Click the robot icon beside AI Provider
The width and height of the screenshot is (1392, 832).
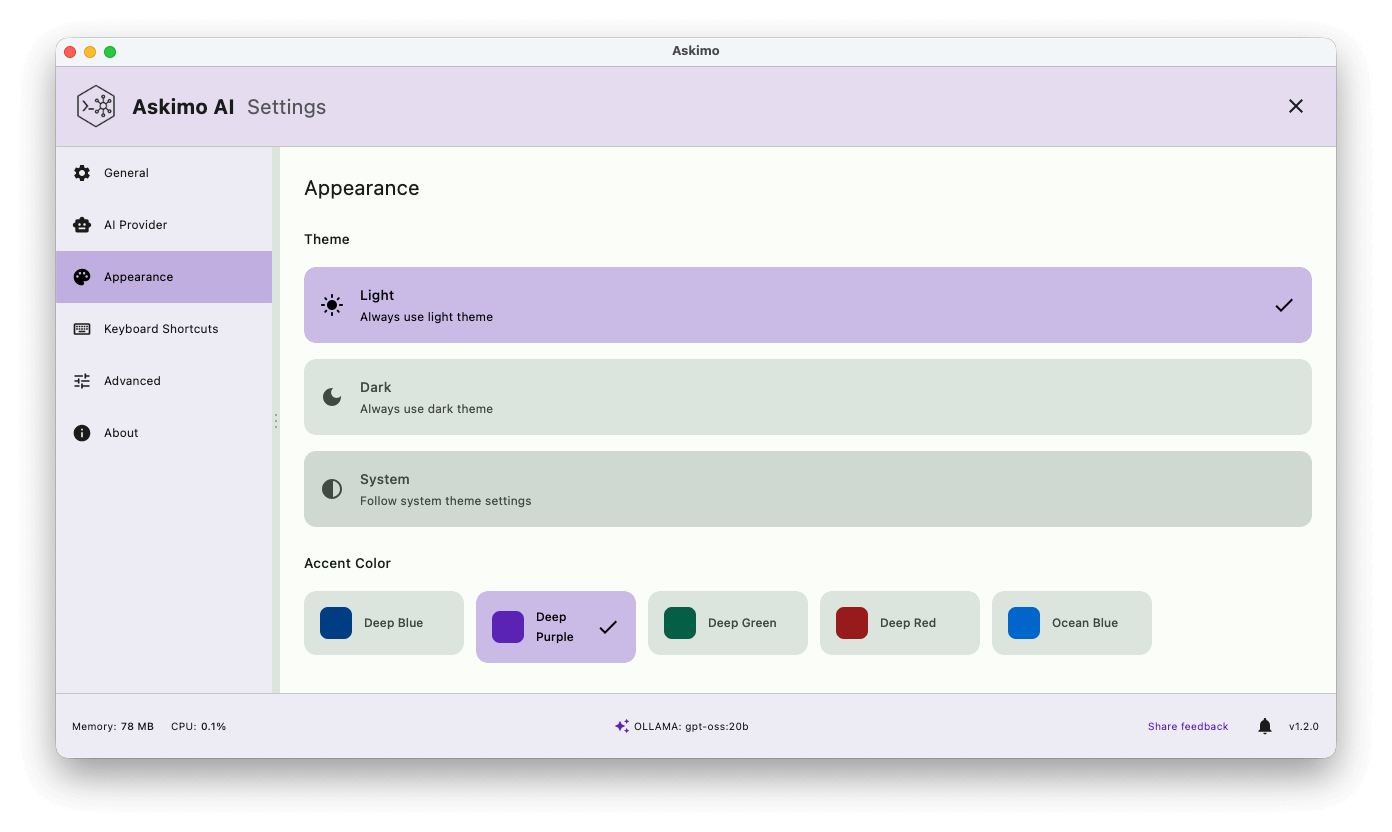tap(81, 224)
